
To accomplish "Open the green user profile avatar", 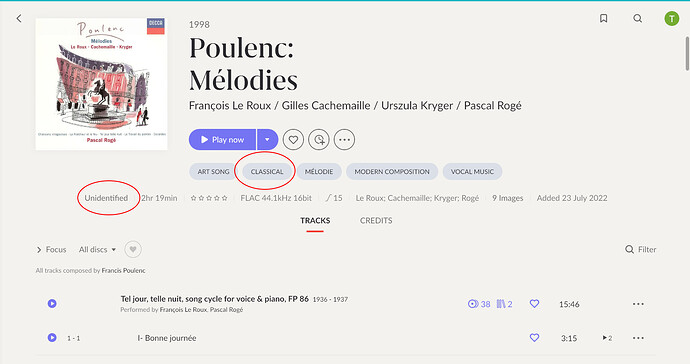I will point(672,18).
